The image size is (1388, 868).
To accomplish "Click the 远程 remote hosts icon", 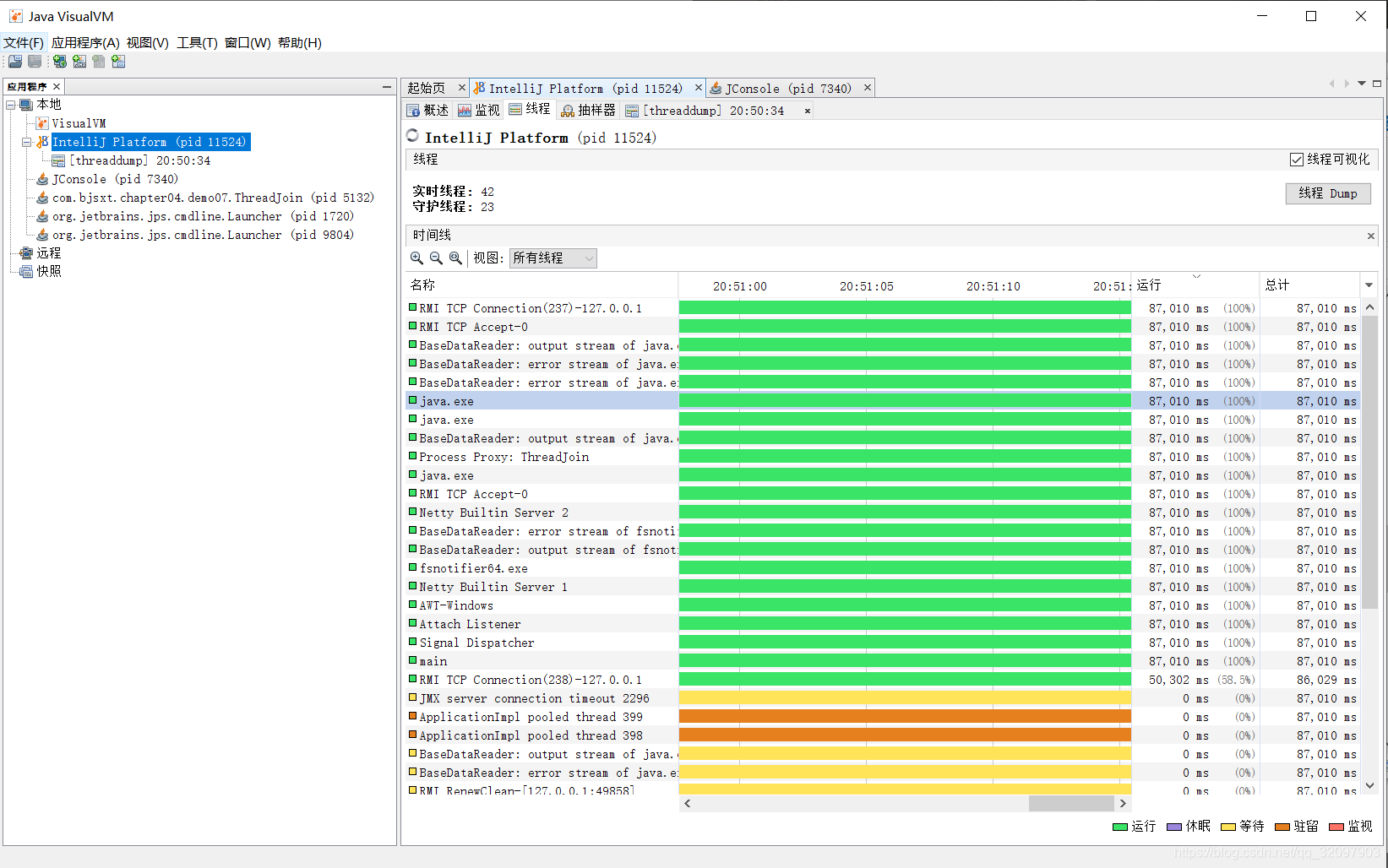I will pyautogui.click(x=26, y=253).
